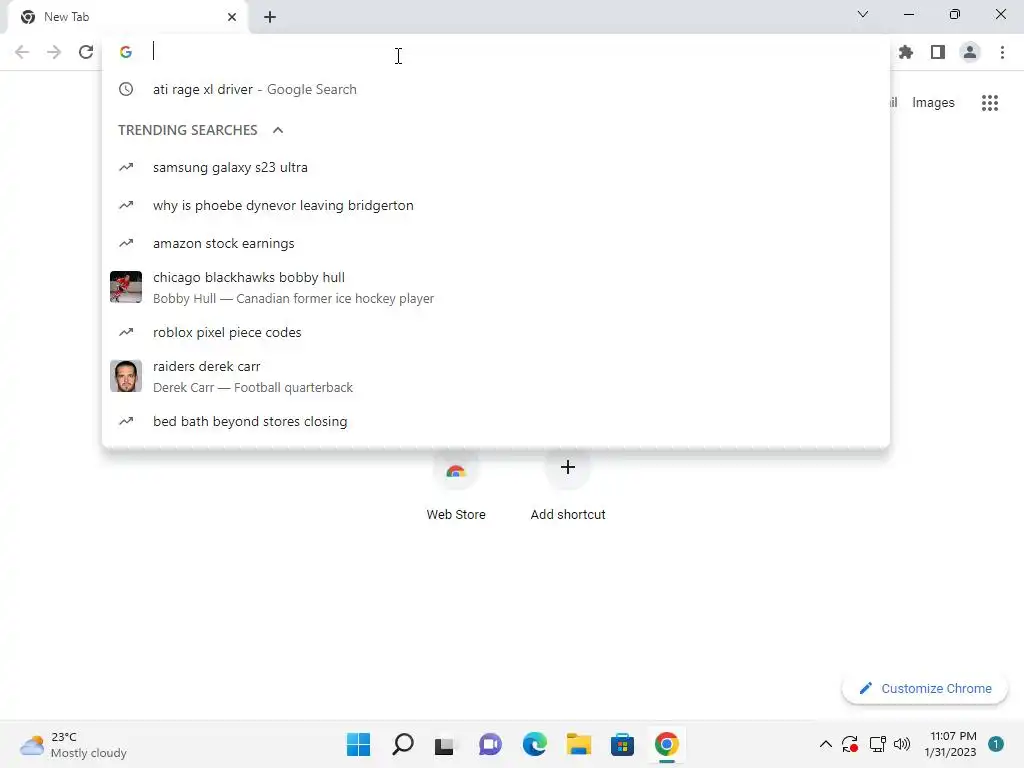Choose suggestion bed bath beyond stores closing
The height and width of the screenshot is (768, 1024).
(x=496, y=421)
